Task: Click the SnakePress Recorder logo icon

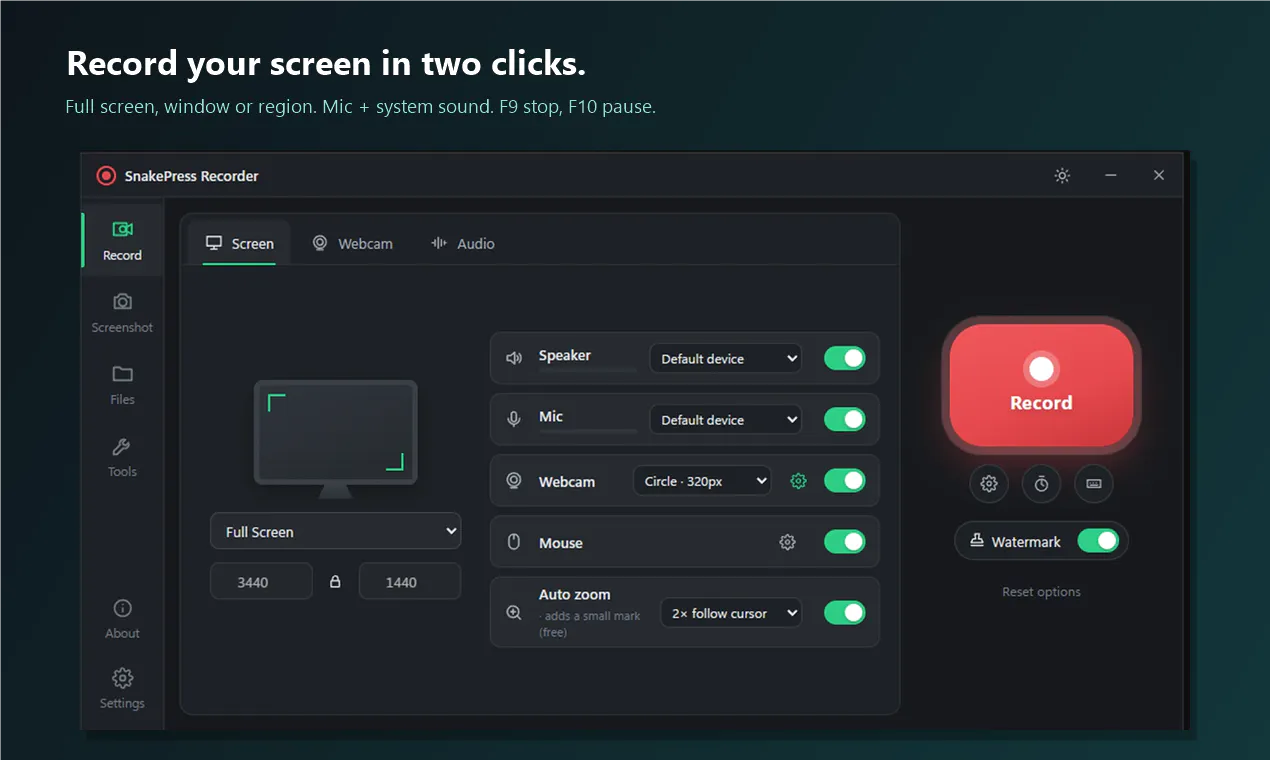Action: tap(106, 176)
